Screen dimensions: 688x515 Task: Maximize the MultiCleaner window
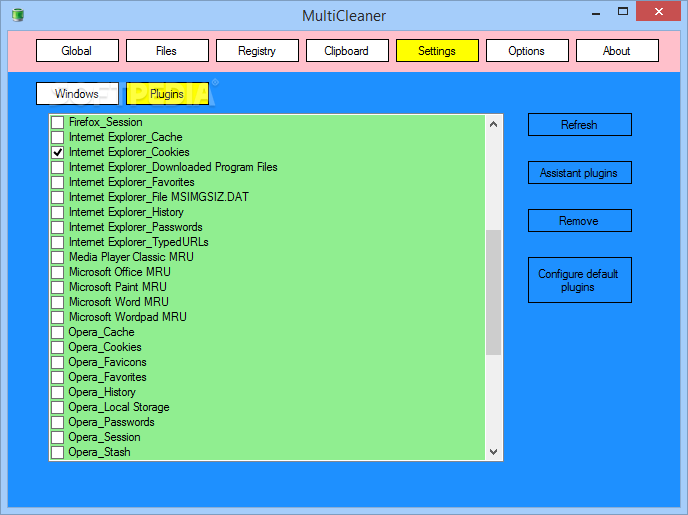pos(623,12)
